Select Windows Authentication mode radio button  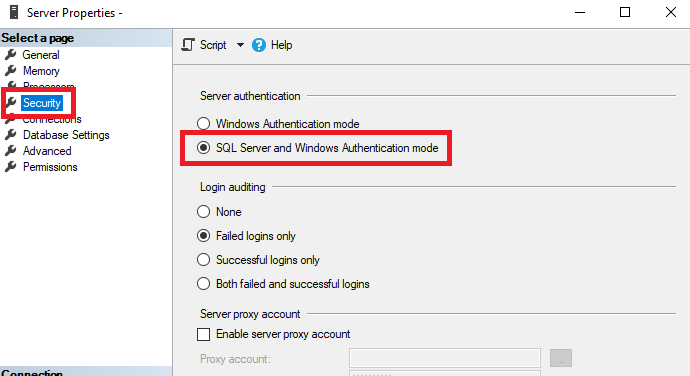click(203, 124)
